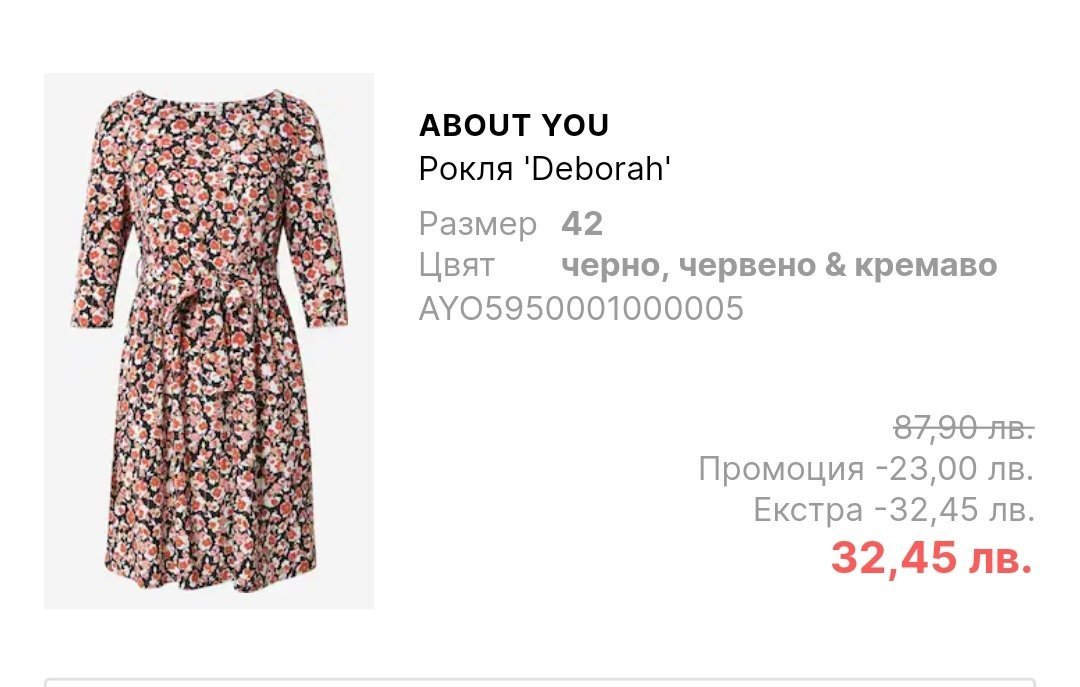
Task: Click the Цвят label
Action: click(456, 266)
